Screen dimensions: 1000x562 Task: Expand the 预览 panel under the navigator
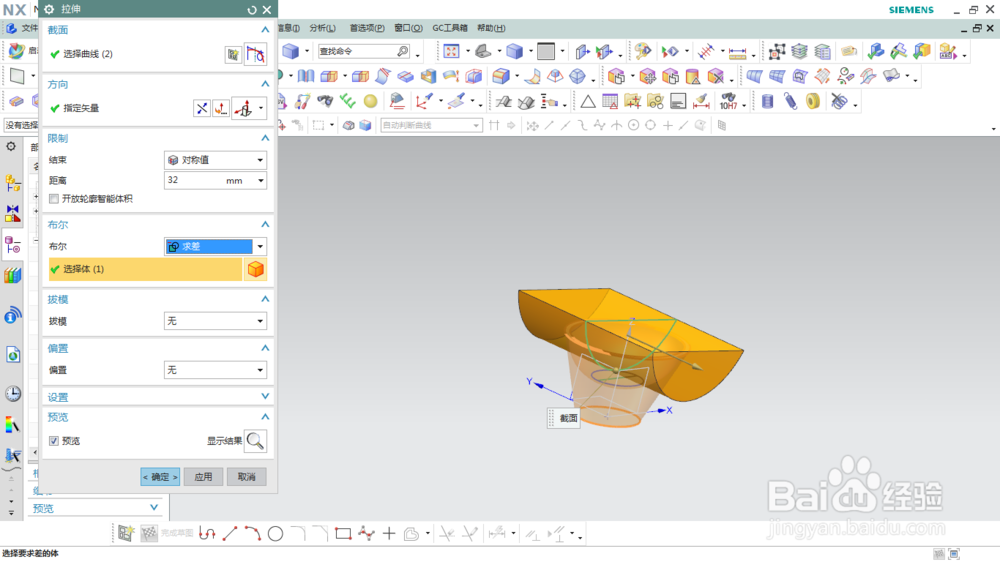154,508
